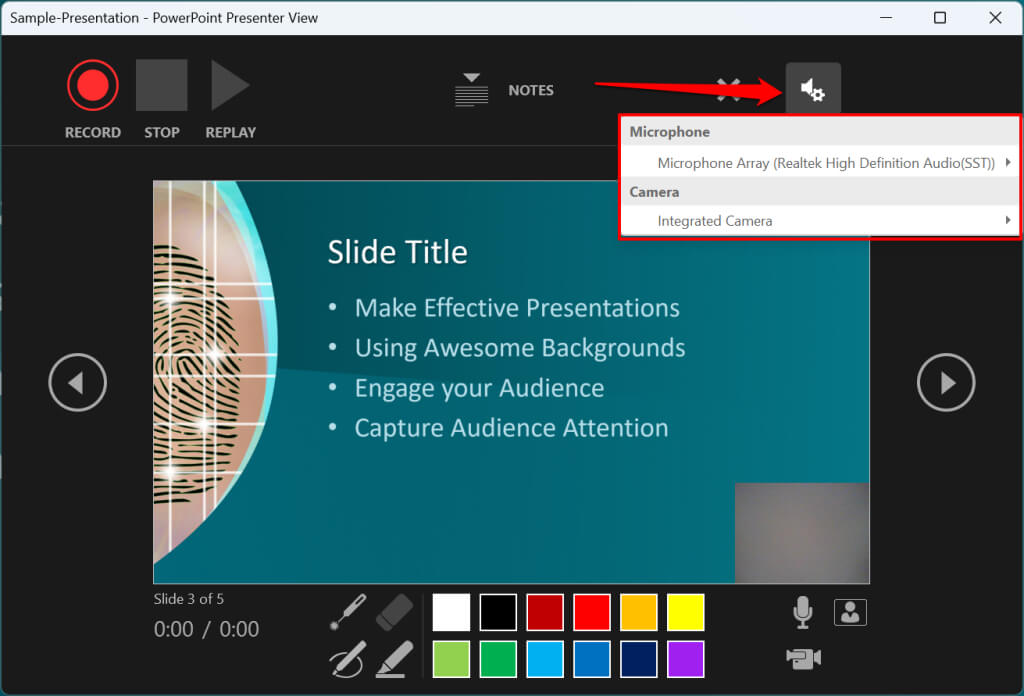This screenshot has height=696, width=1024.
Task: Pick the yellow ink color swatch
Action: (x=685, y=612)
